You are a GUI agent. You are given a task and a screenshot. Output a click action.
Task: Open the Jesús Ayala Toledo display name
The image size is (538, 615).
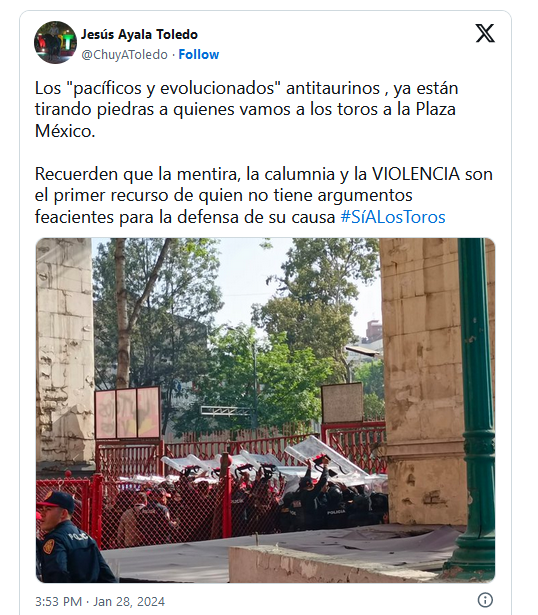click(x=139, y=35)
